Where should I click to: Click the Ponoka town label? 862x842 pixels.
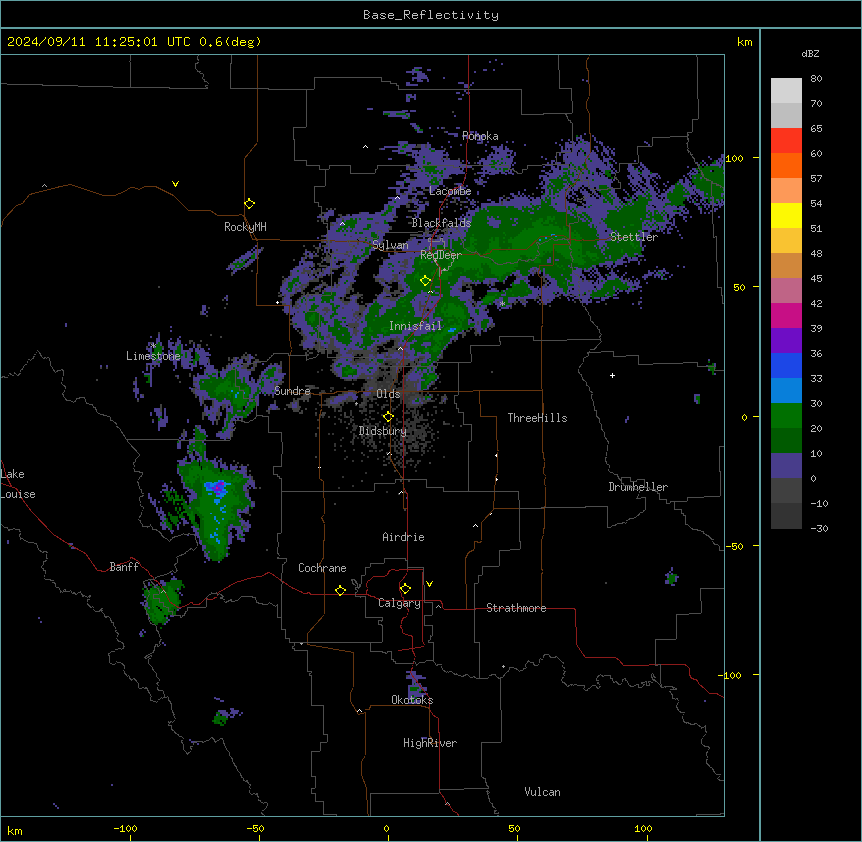pos(480,136)
